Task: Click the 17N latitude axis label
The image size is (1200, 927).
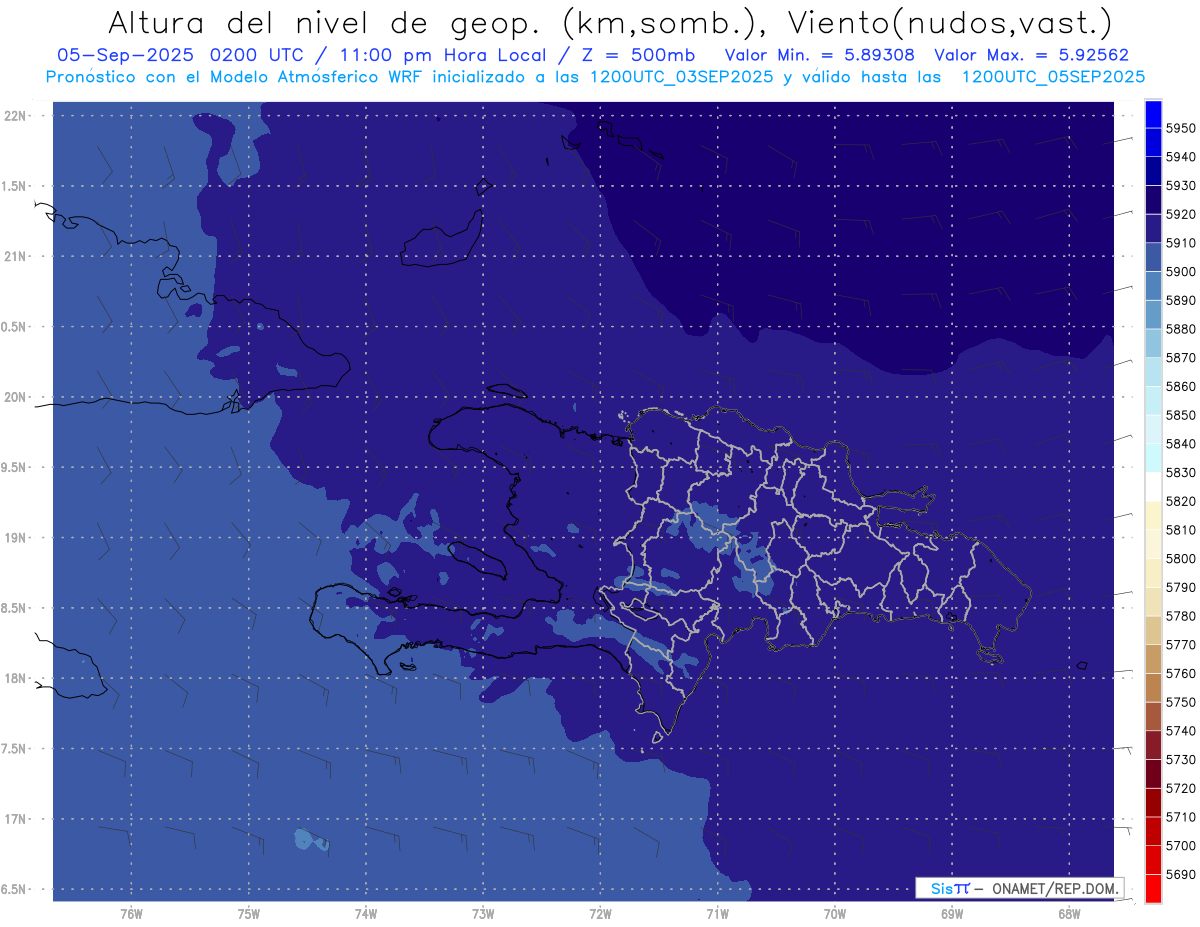Action: click(15, 819)
